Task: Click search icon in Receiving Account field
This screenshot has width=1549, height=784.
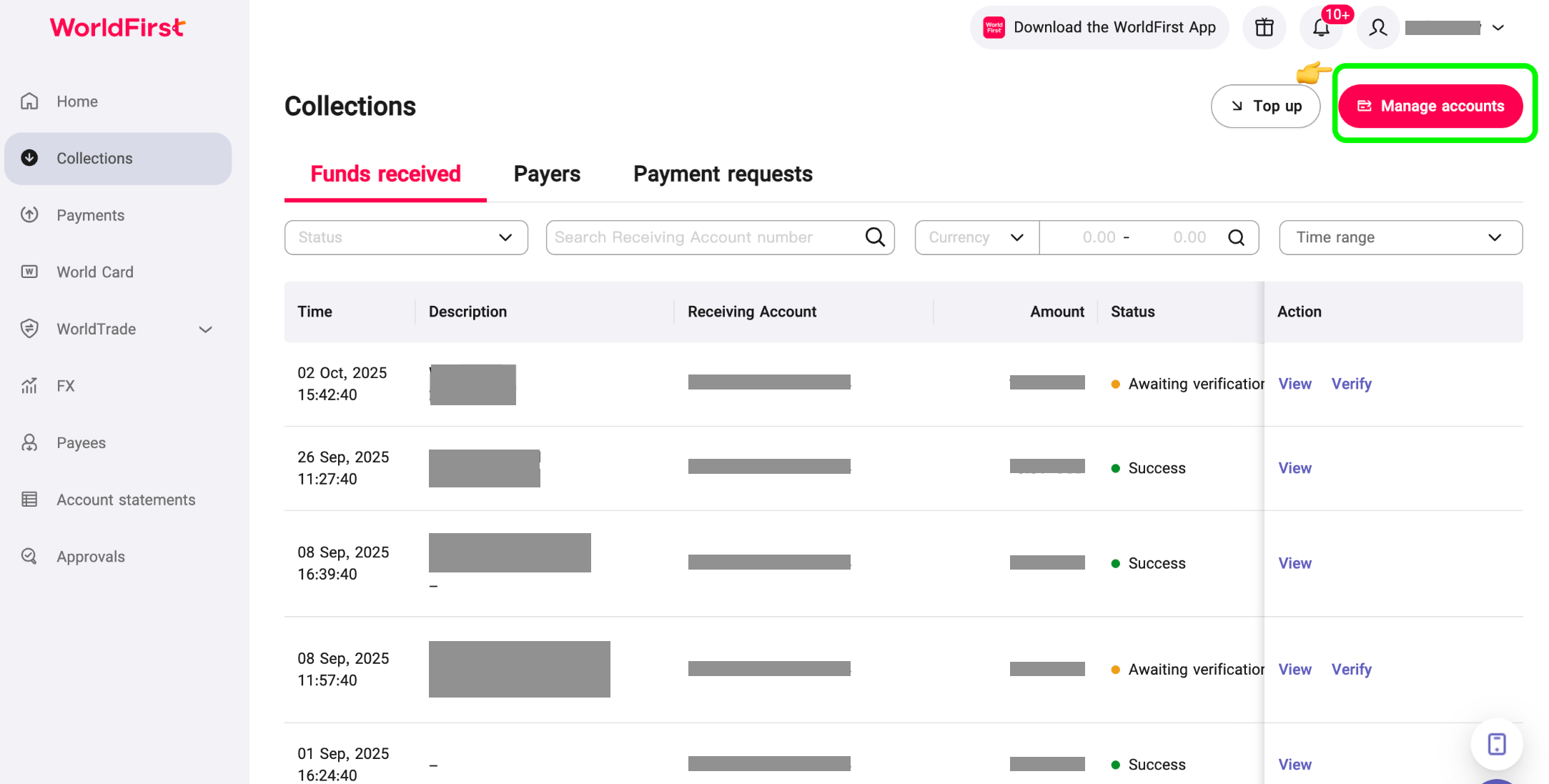Action: coord(875,237)
